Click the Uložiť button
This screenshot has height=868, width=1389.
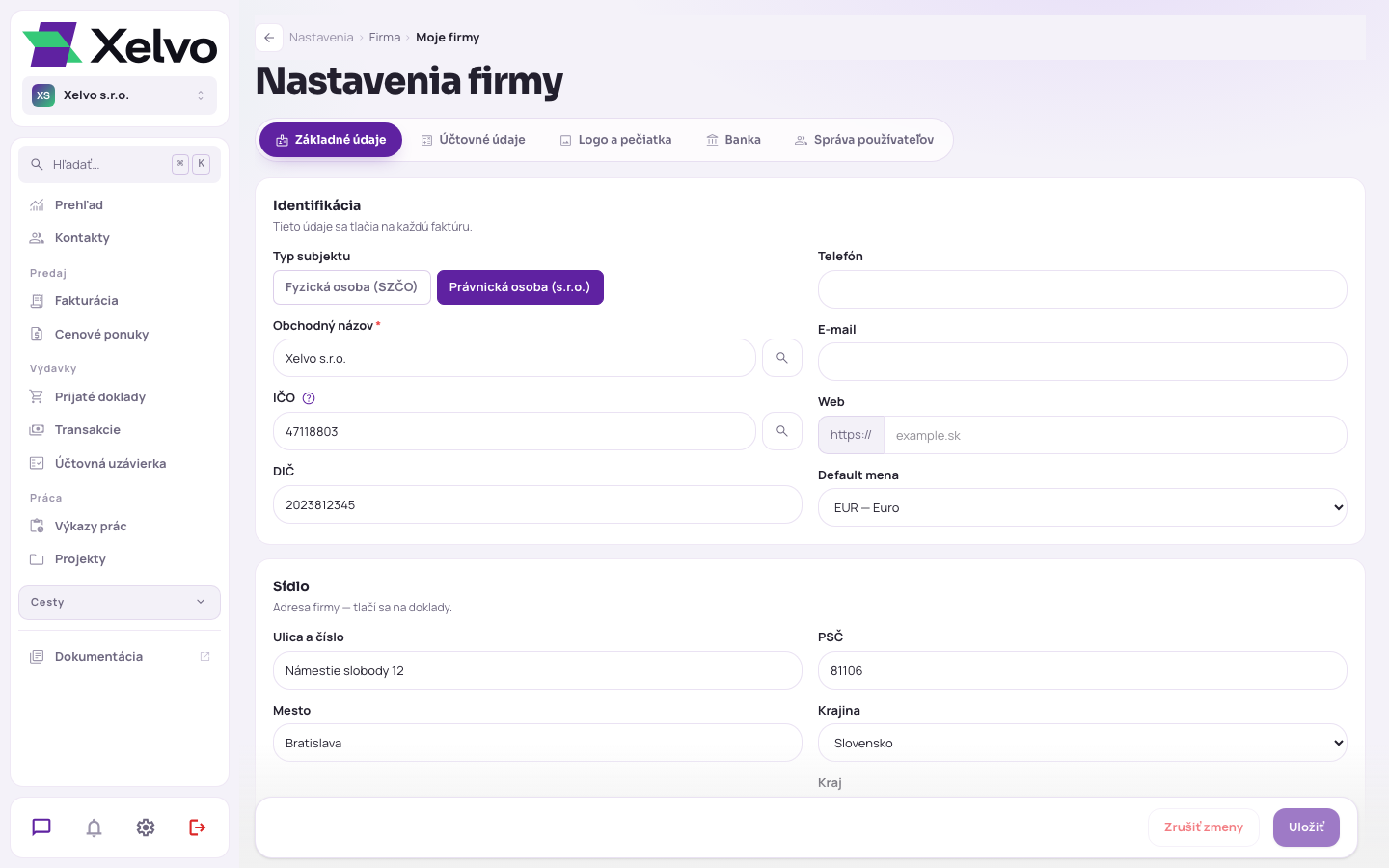(x=1306, y=827)
